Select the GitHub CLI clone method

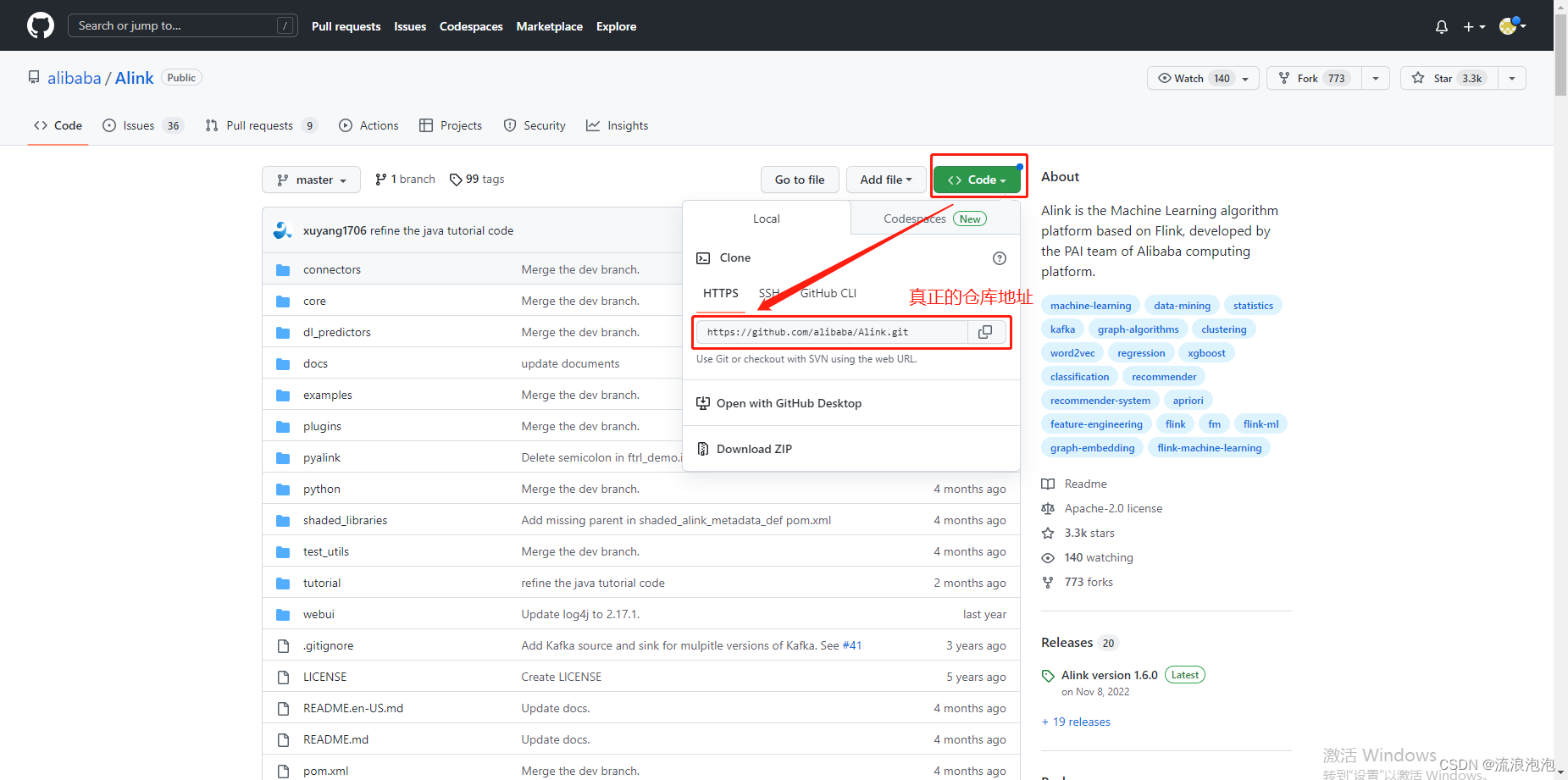(828, 293)
